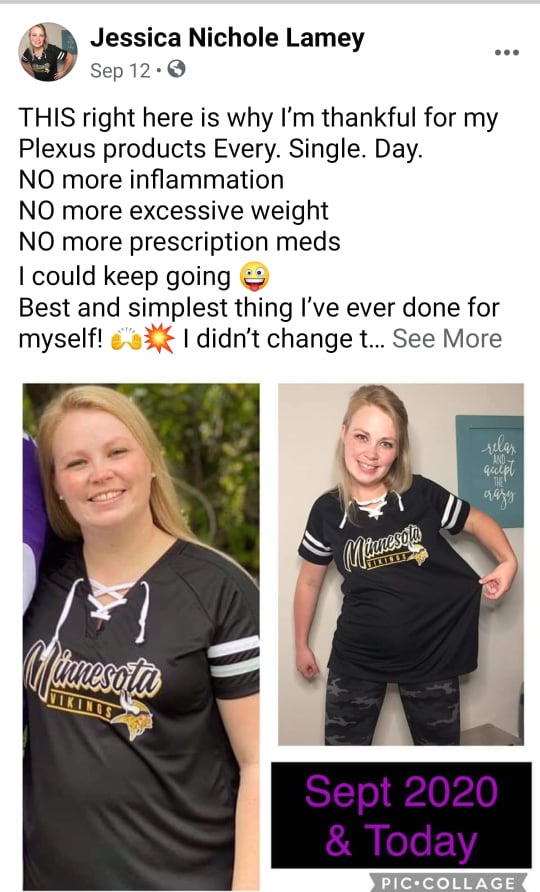Click the Sep 12 timestamp
The height and width of the screenshot is (892, 540).
pyautogui.click(x=120, y=71)
